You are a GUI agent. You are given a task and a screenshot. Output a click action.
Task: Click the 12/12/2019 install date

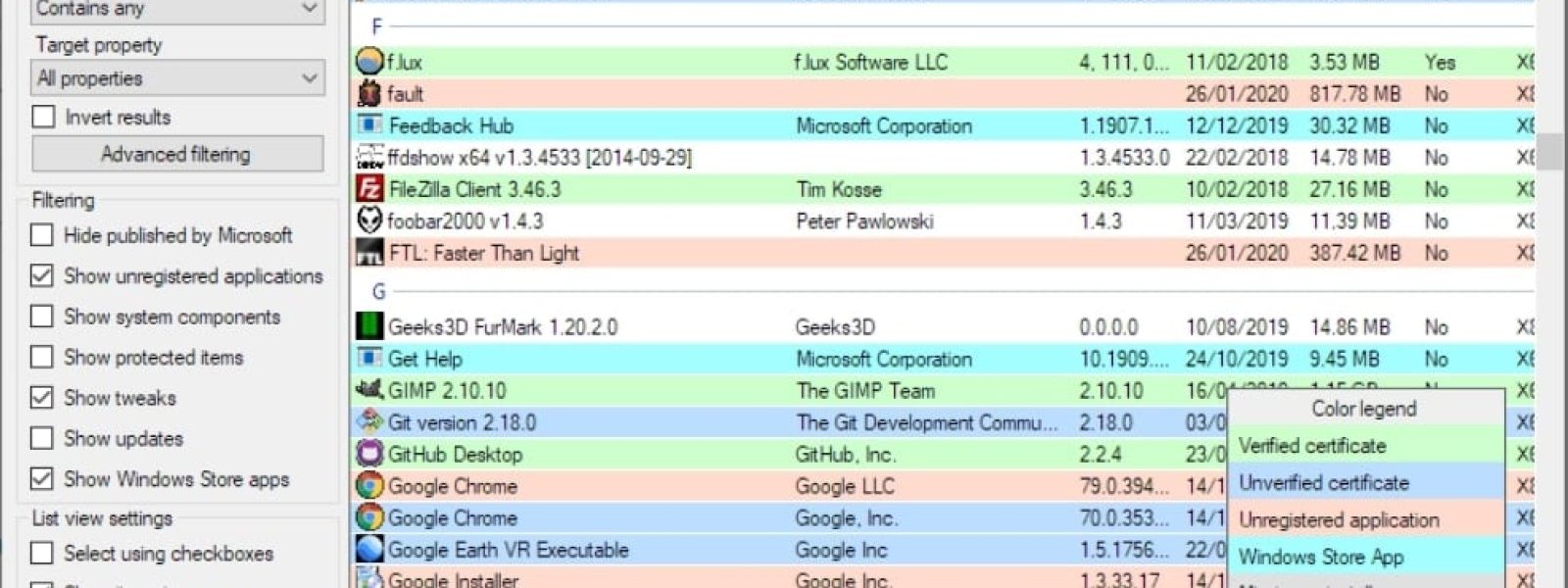click(1237, 126)
